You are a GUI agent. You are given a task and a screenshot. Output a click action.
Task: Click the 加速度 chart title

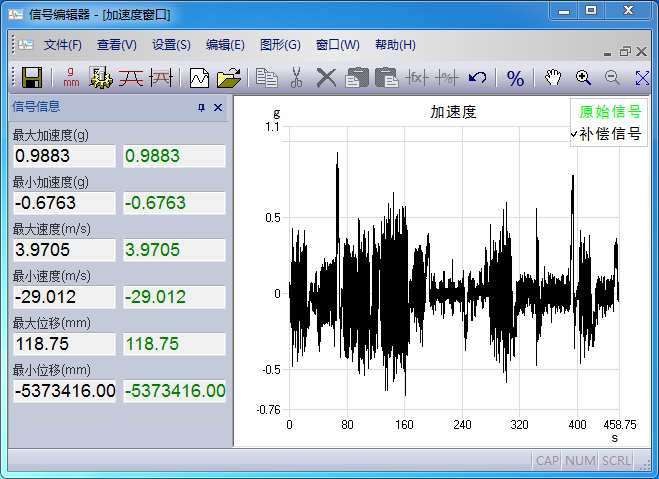453,112
